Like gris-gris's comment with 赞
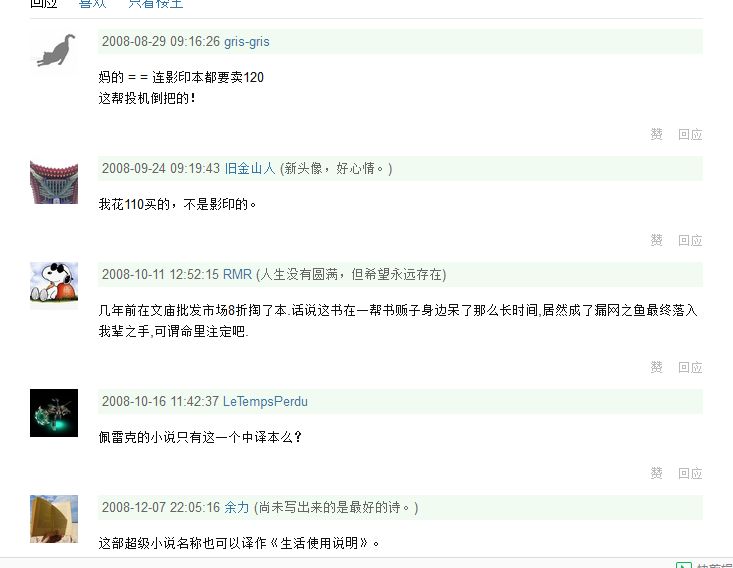 pyautogui.click(x=656, y=135)
